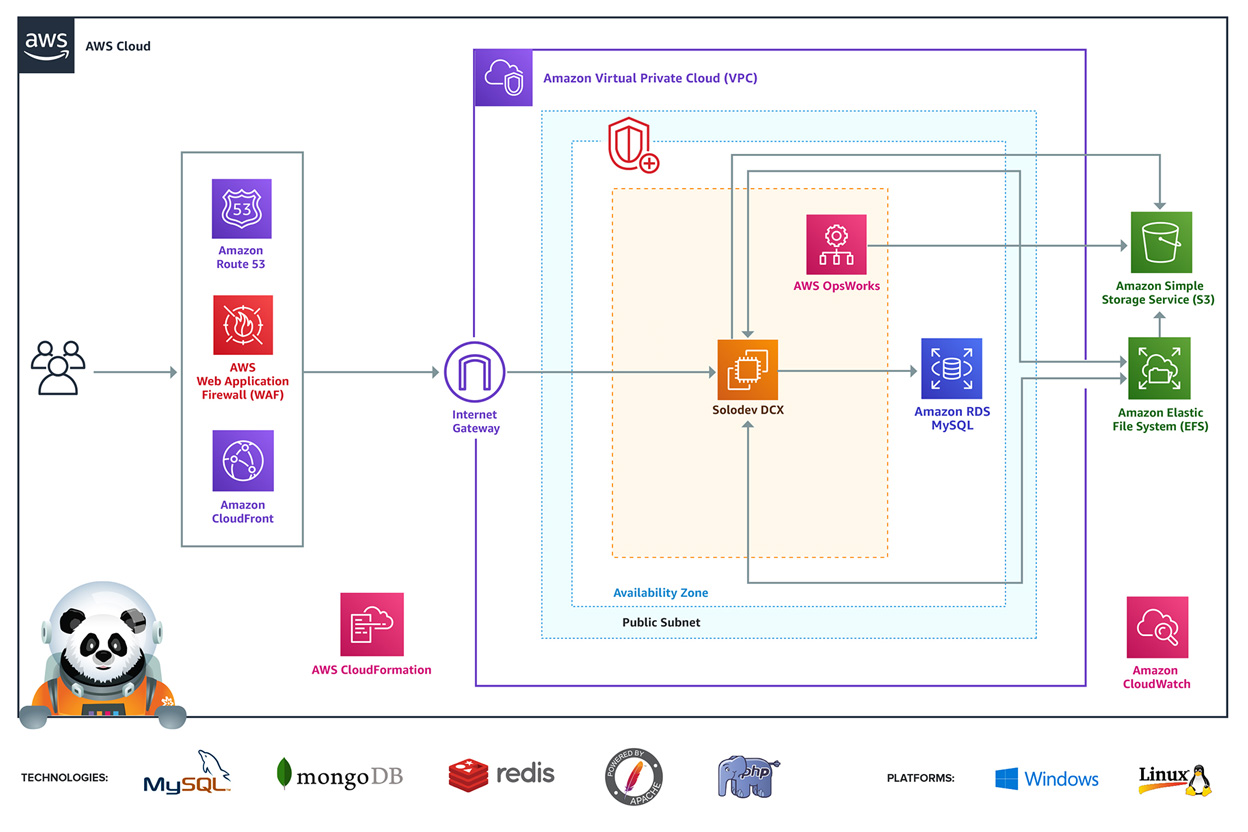
Task: Click the 'Amazon Simple Storage Service (S3)' caption
Action: click(1159, 293)
